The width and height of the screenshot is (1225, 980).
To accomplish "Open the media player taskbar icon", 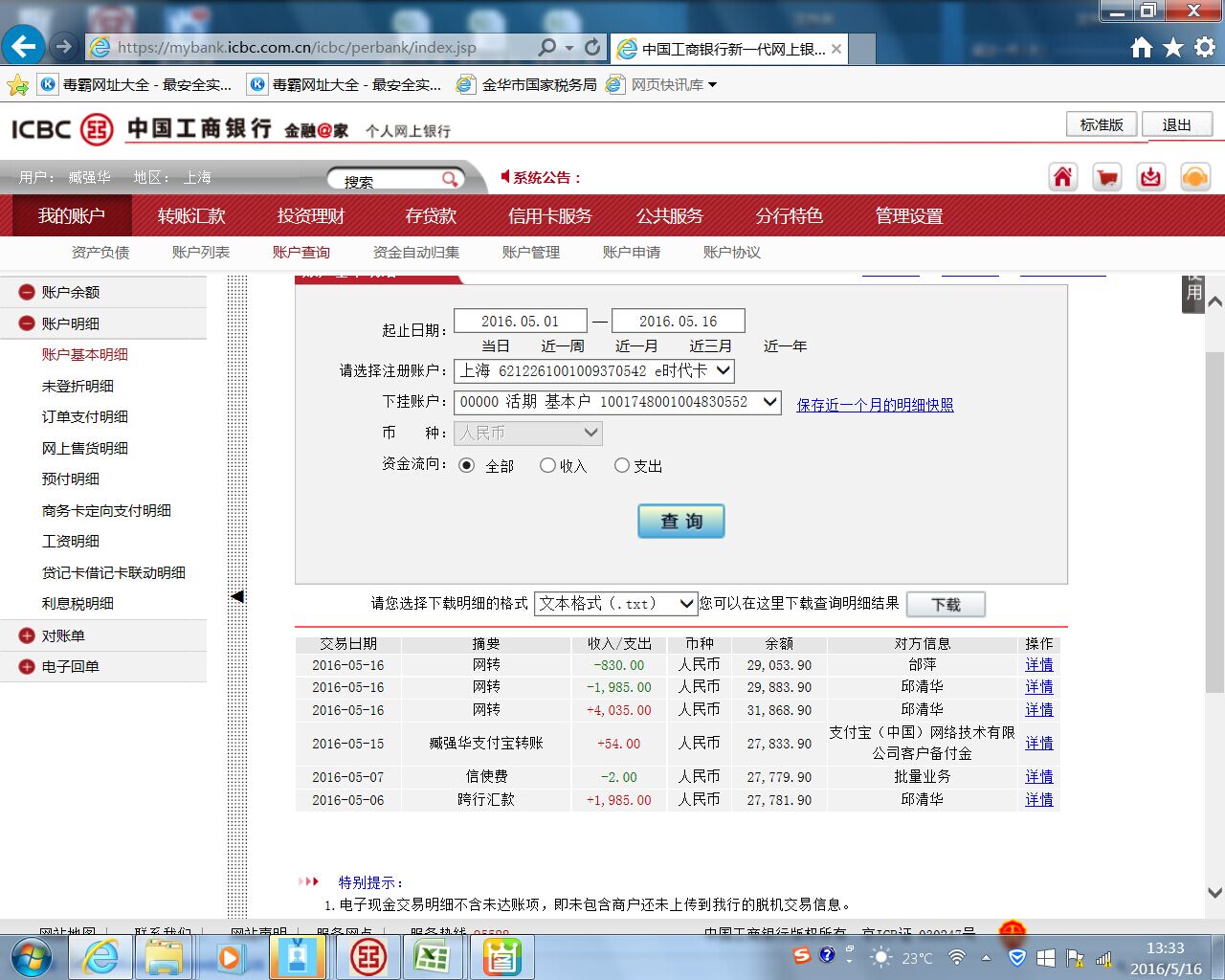I will [230, 957].
